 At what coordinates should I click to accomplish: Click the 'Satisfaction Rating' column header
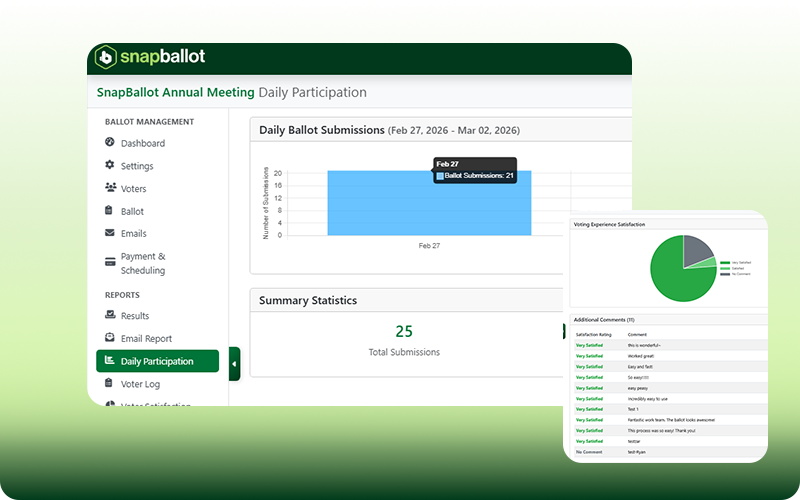[x=593, y=335]
